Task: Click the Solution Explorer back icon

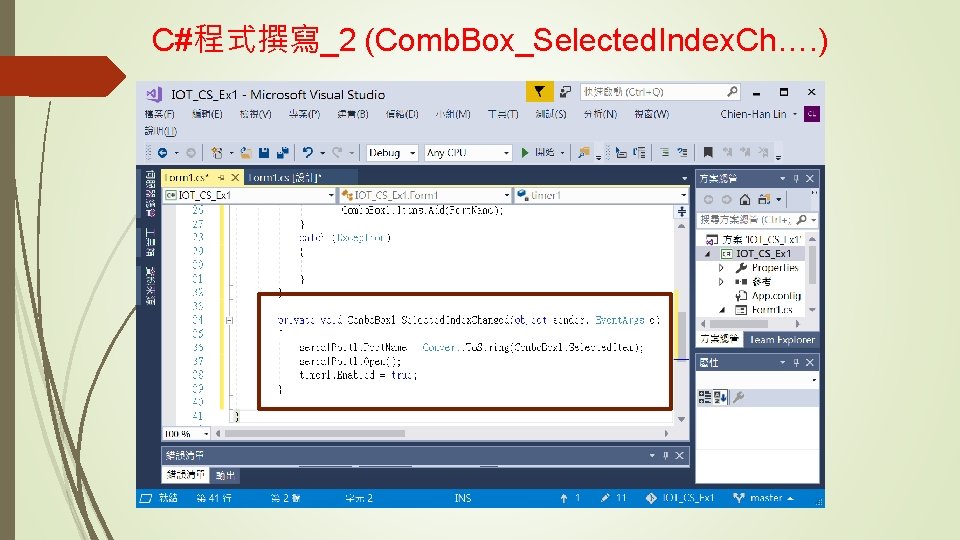Action: coord(708,200)
